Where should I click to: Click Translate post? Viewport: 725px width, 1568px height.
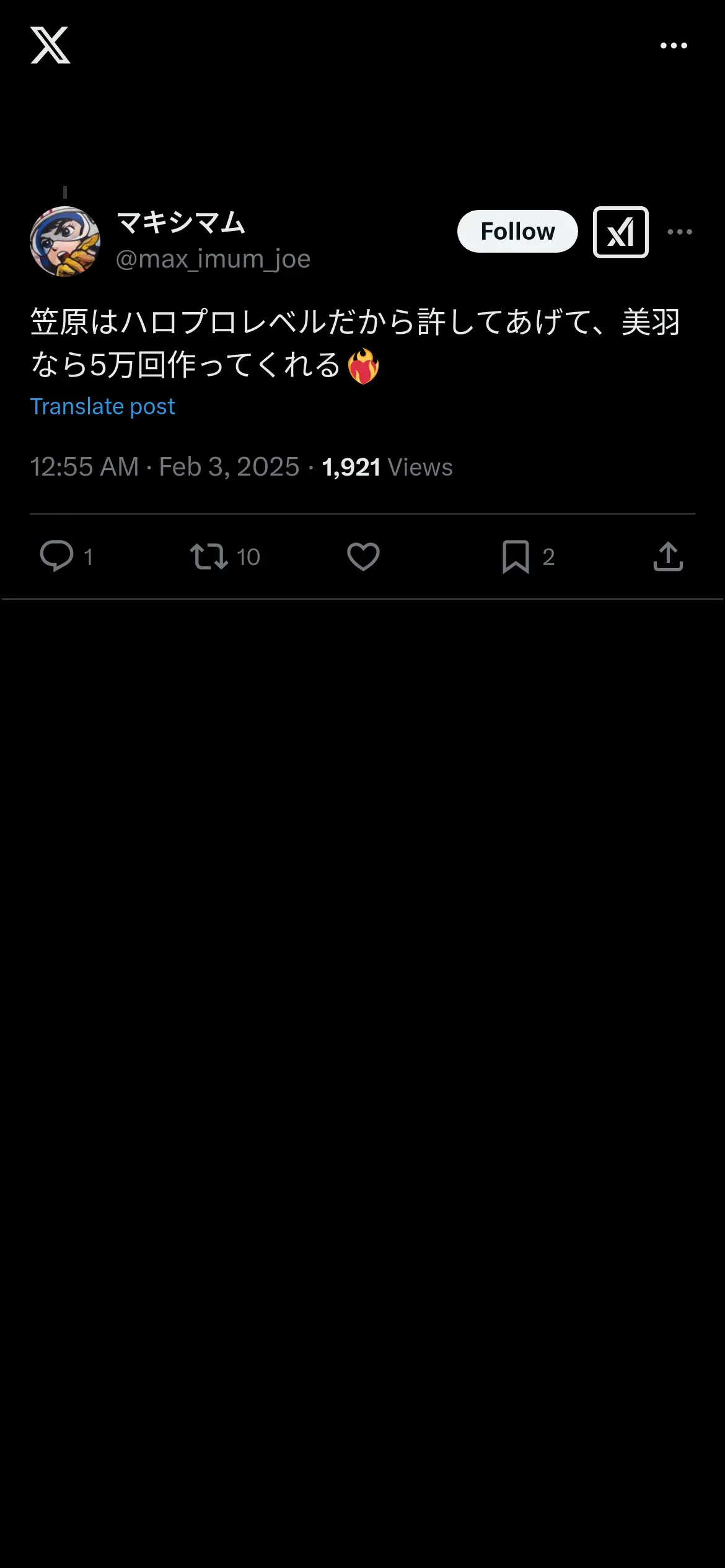(x=102, y=407)
